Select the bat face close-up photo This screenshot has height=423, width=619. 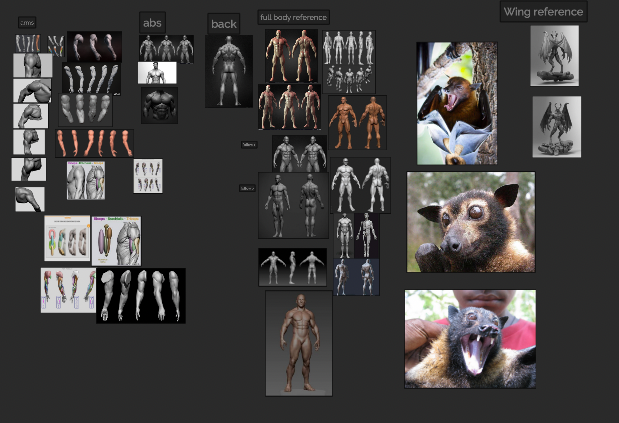(471, 222)
